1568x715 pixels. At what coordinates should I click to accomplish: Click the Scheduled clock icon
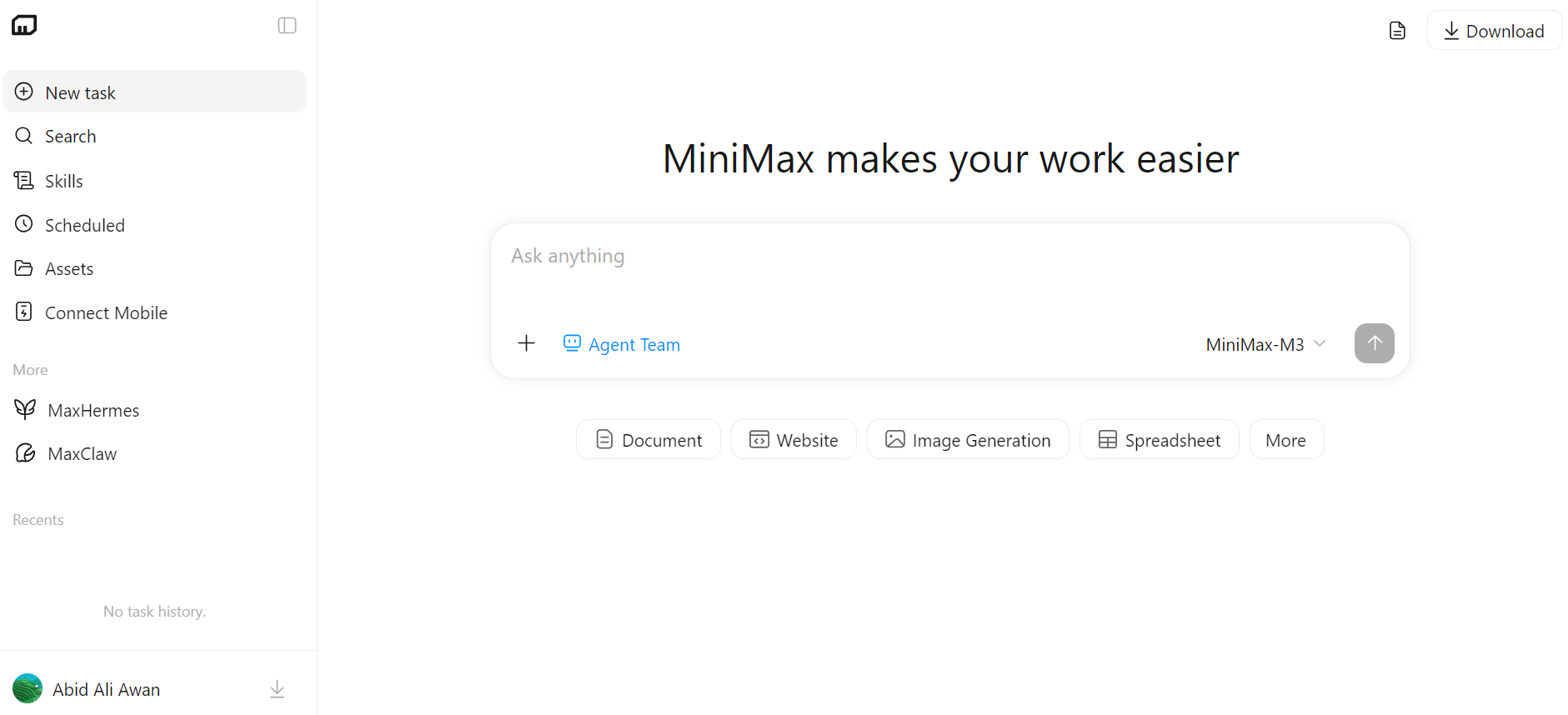click(24, 223)
